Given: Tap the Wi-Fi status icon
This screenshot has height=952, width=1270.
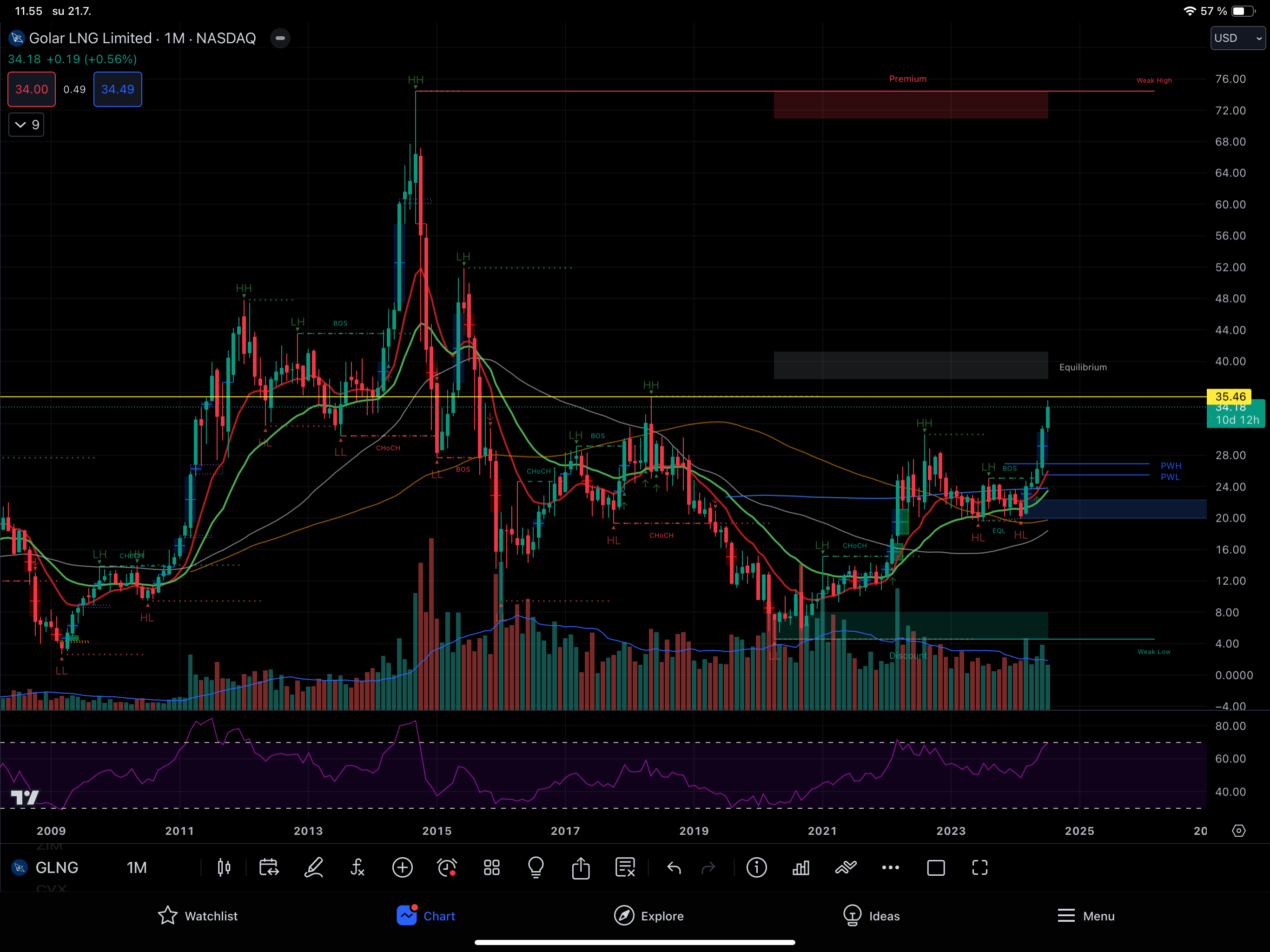Looking at the screenshot, I should (1190, 11).
